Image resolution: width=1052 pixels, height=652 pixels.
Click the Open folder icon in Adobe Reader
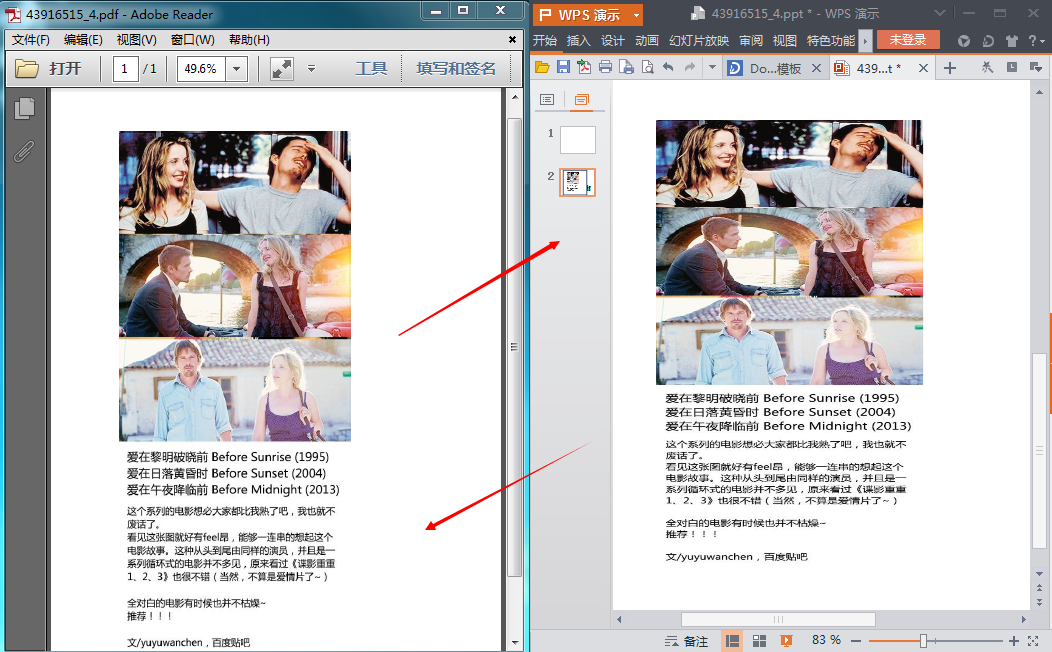(x=27, y=68)
